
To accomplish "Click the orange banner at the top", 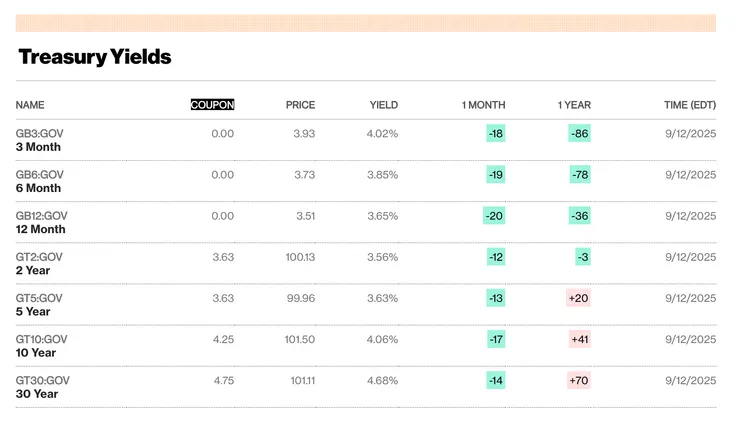I will (366, 23).
